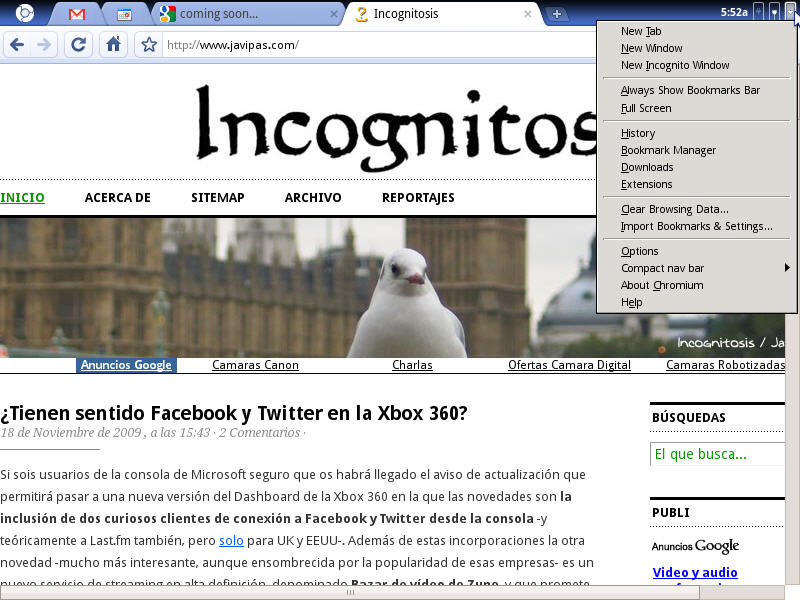The height and width of the screenshot is (600, 800).
Task: Go to the home page
Action: coord(113,45)
